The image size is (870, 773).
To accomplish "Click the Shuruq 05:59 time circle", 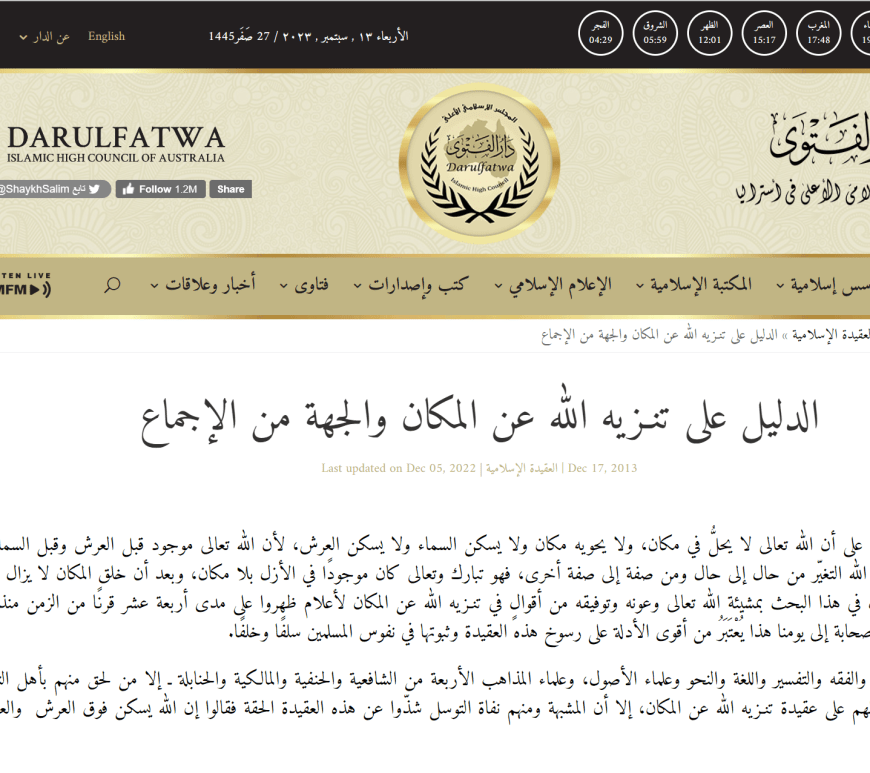I will pyautogui.click(x=655, y=33).
